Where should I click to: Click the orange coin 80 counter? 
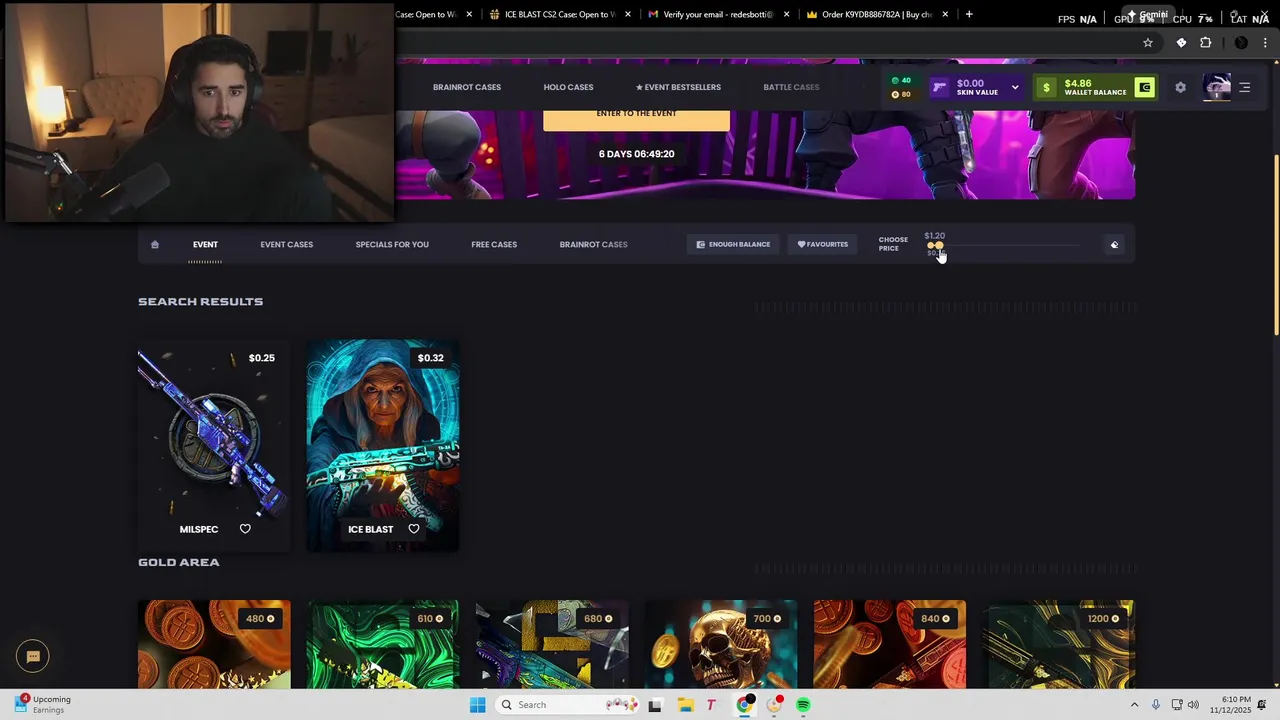point(901,94)
